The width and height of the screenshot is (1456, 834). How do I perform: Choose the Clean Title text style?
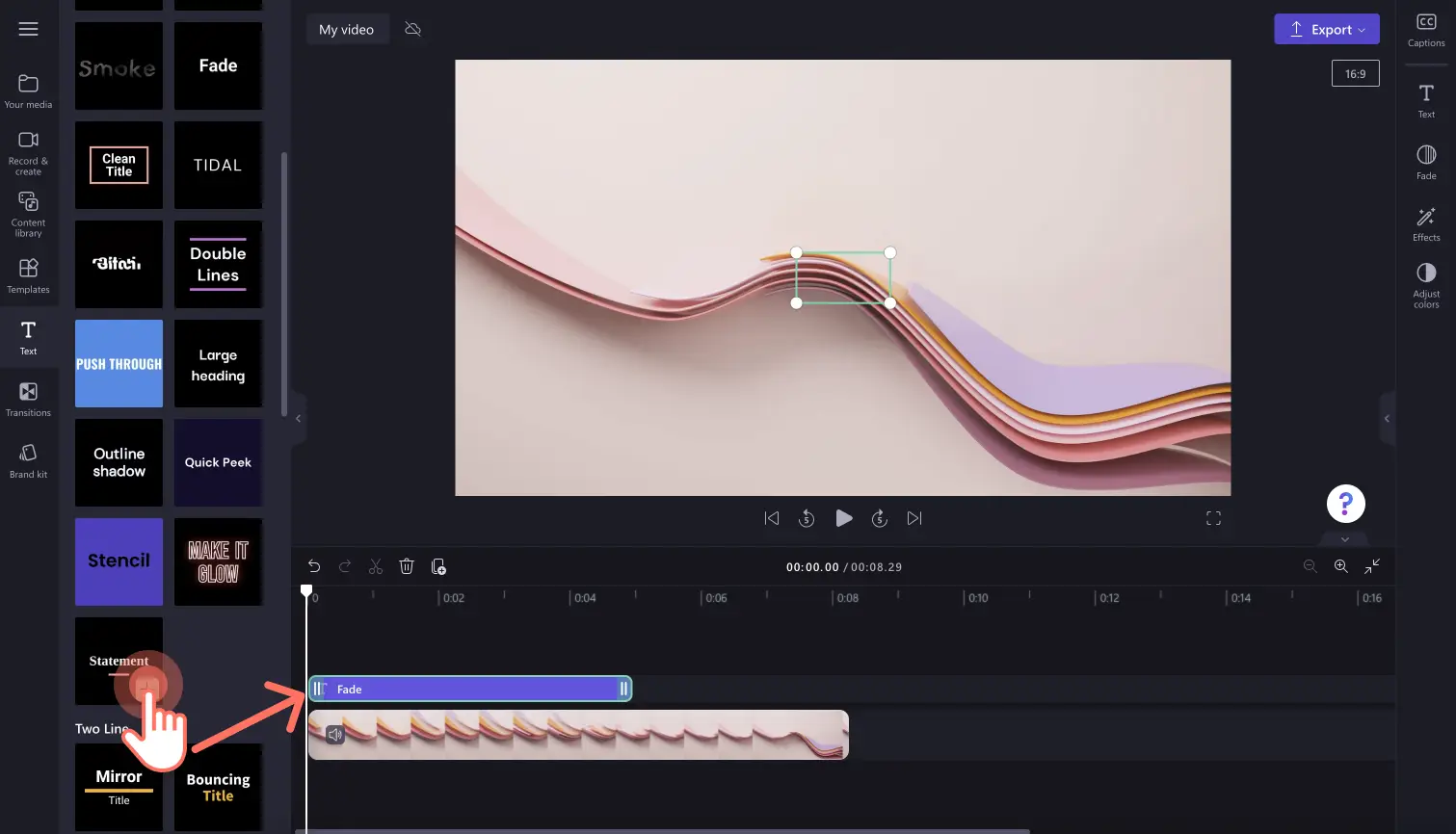(119, 165)
